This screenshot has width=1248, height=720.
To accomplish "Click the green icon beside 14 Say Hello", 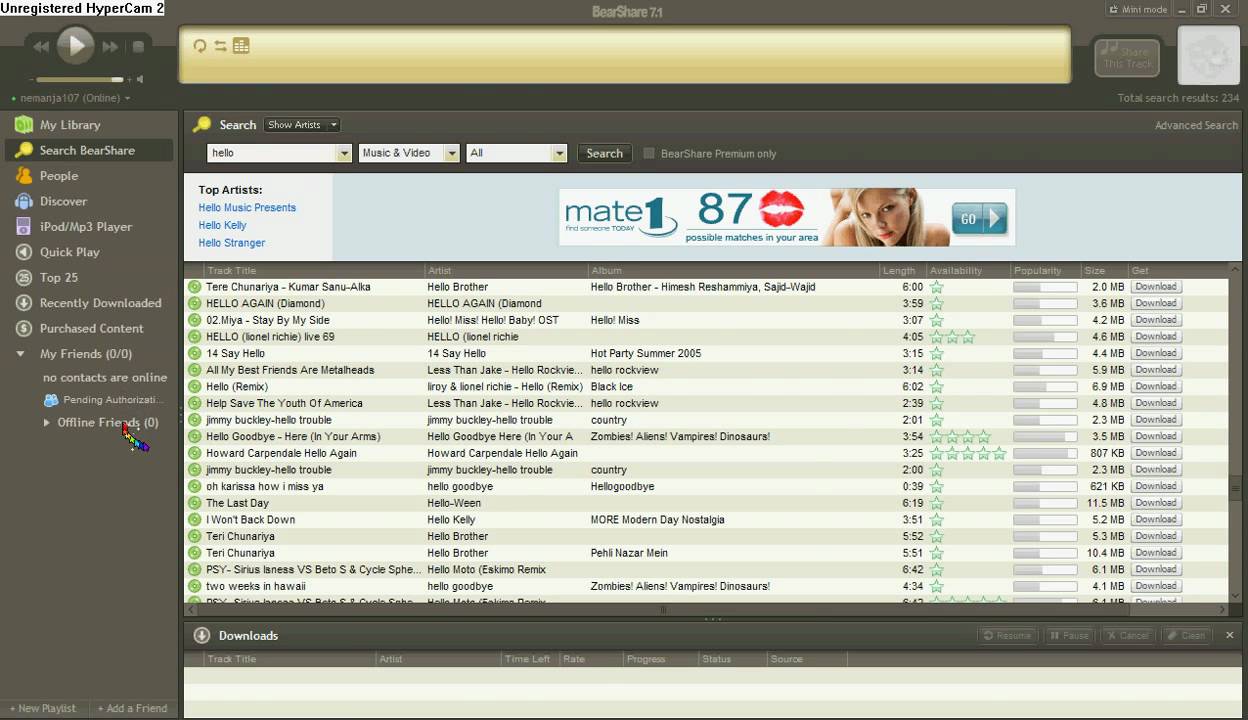I will click(194, 353).
